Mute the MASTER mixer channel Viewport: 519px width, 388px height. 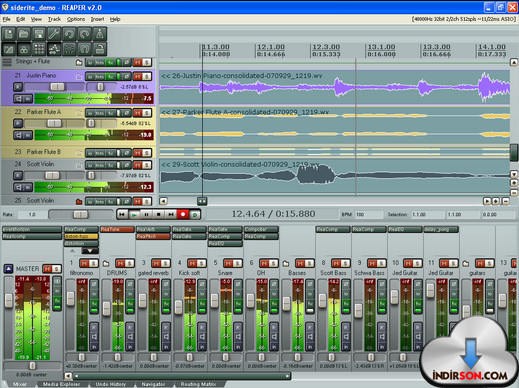point(48,269)
